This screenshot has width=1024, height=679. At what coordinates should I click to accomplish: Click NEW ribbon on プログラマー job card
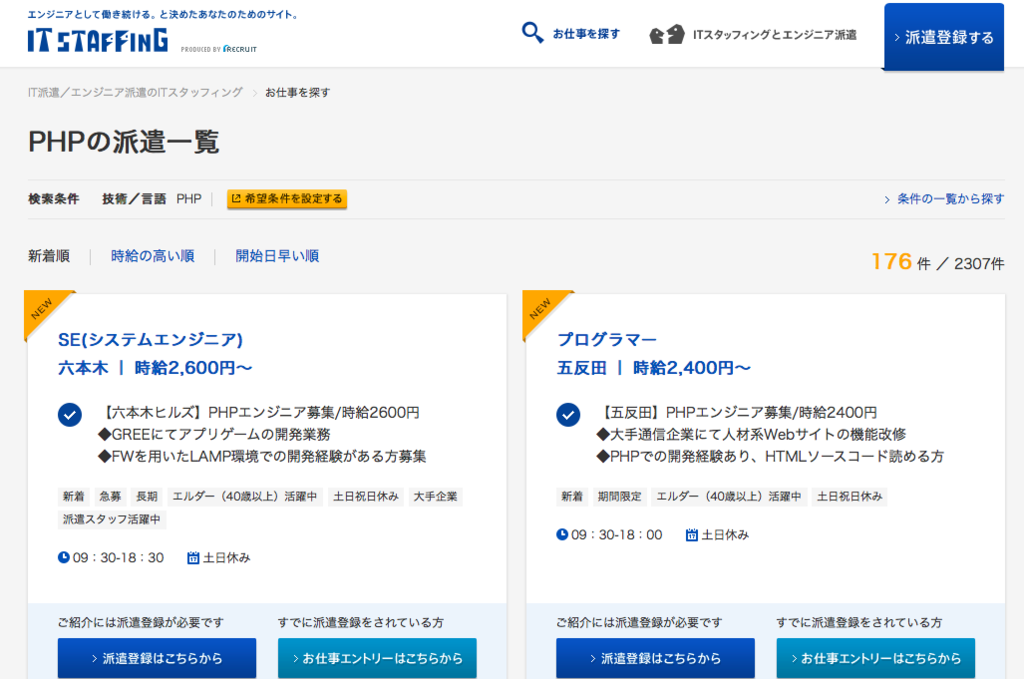(x=541, y=309)
